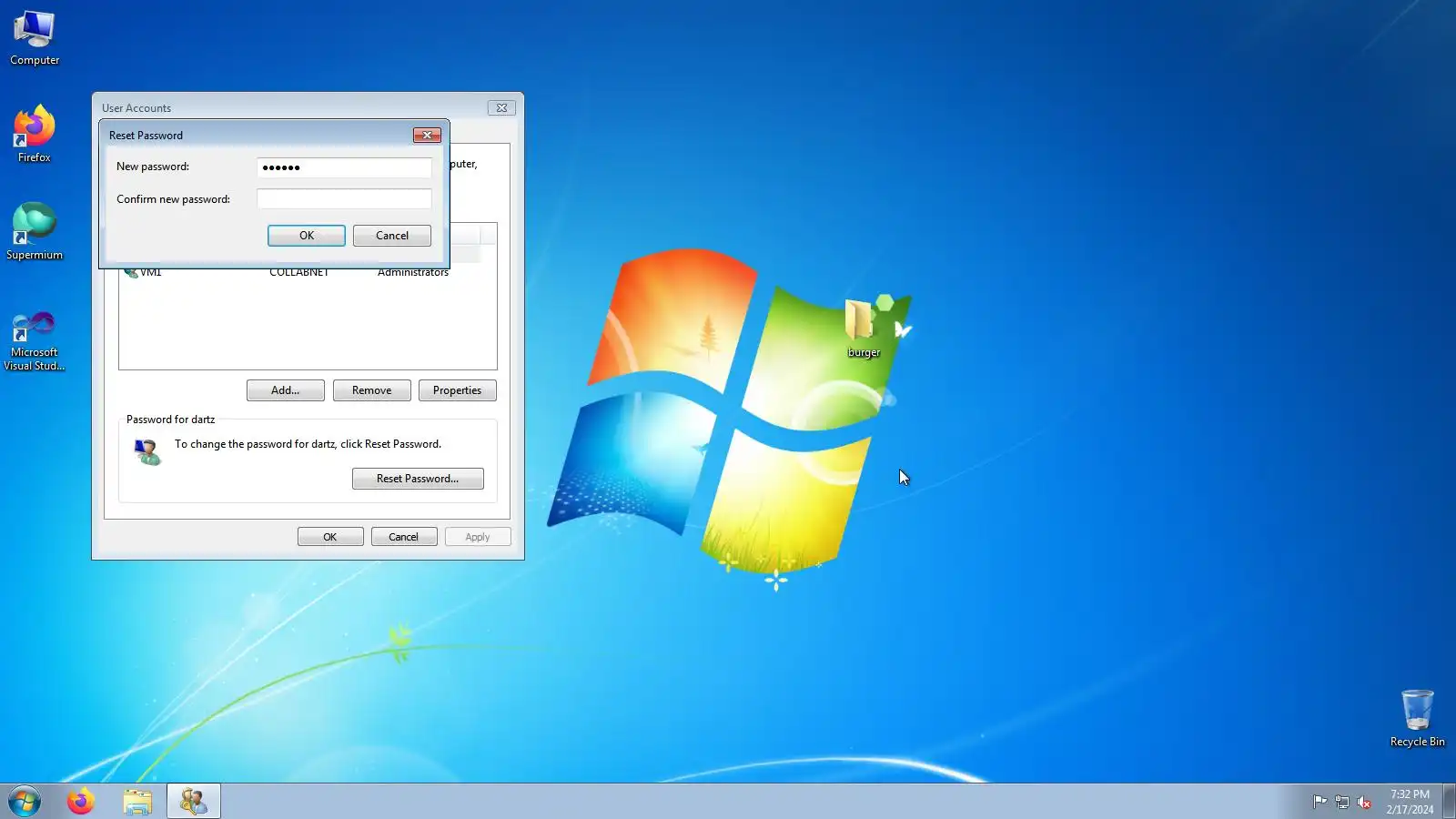Click Cancel at bottom of User Accounts
Viewport: 1456px width, 819px height.
coord(404,537)
